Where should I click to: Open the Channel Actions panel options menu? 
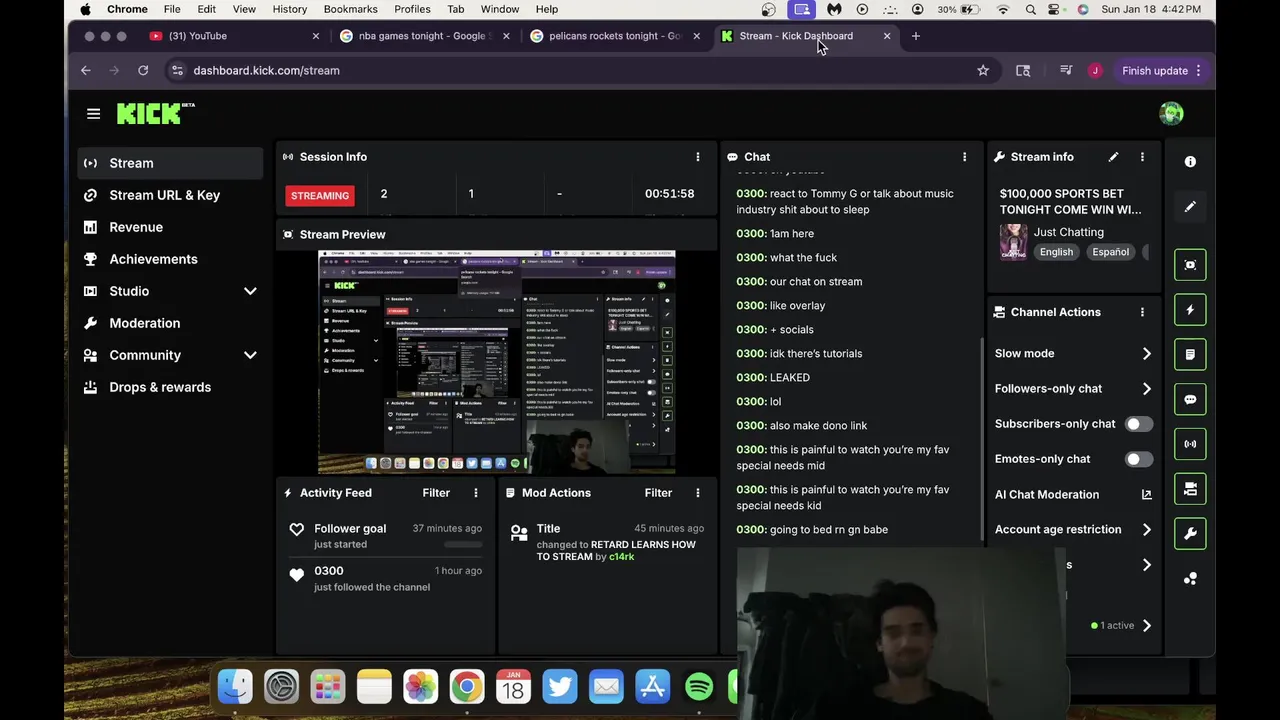[x=1142, y=312]
